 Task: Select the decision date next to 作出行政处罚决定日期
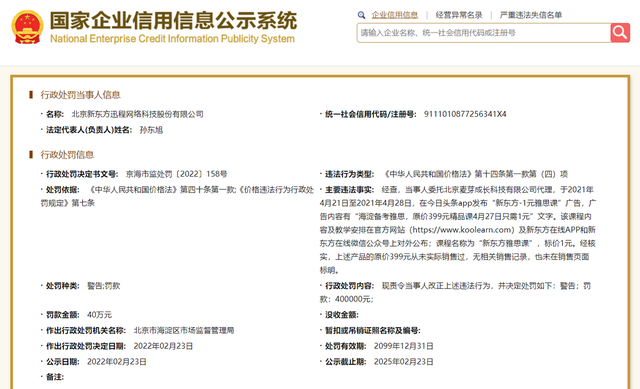click(x=163, y=346)
